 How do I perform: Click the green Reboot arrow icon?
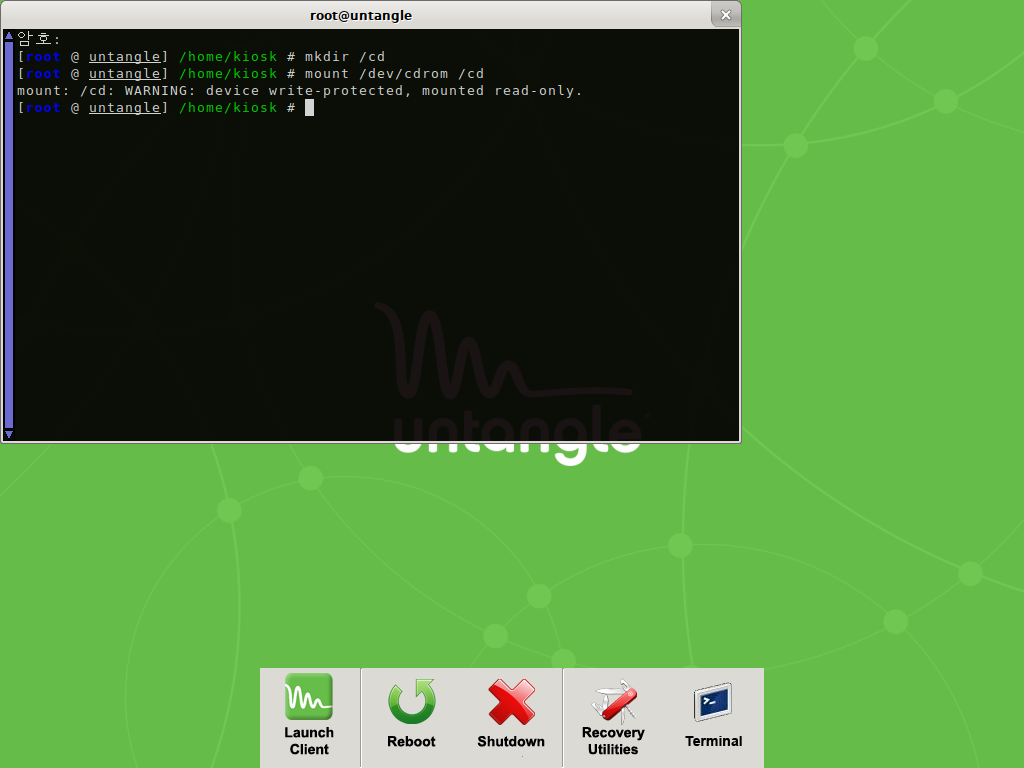pyautogui.click(x=411, y=701)
